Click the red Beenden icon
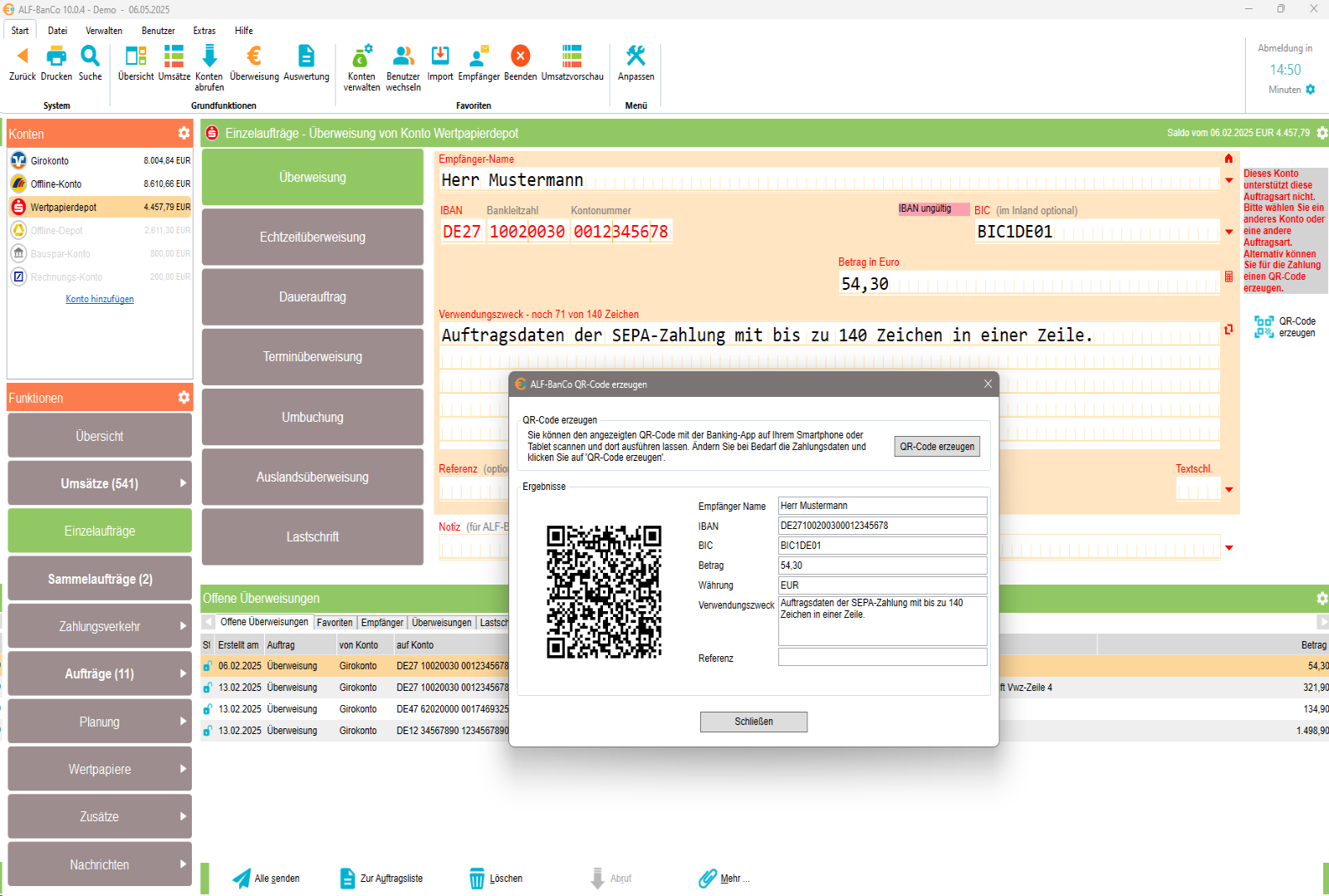1329x896 pixels. (520, 56)
